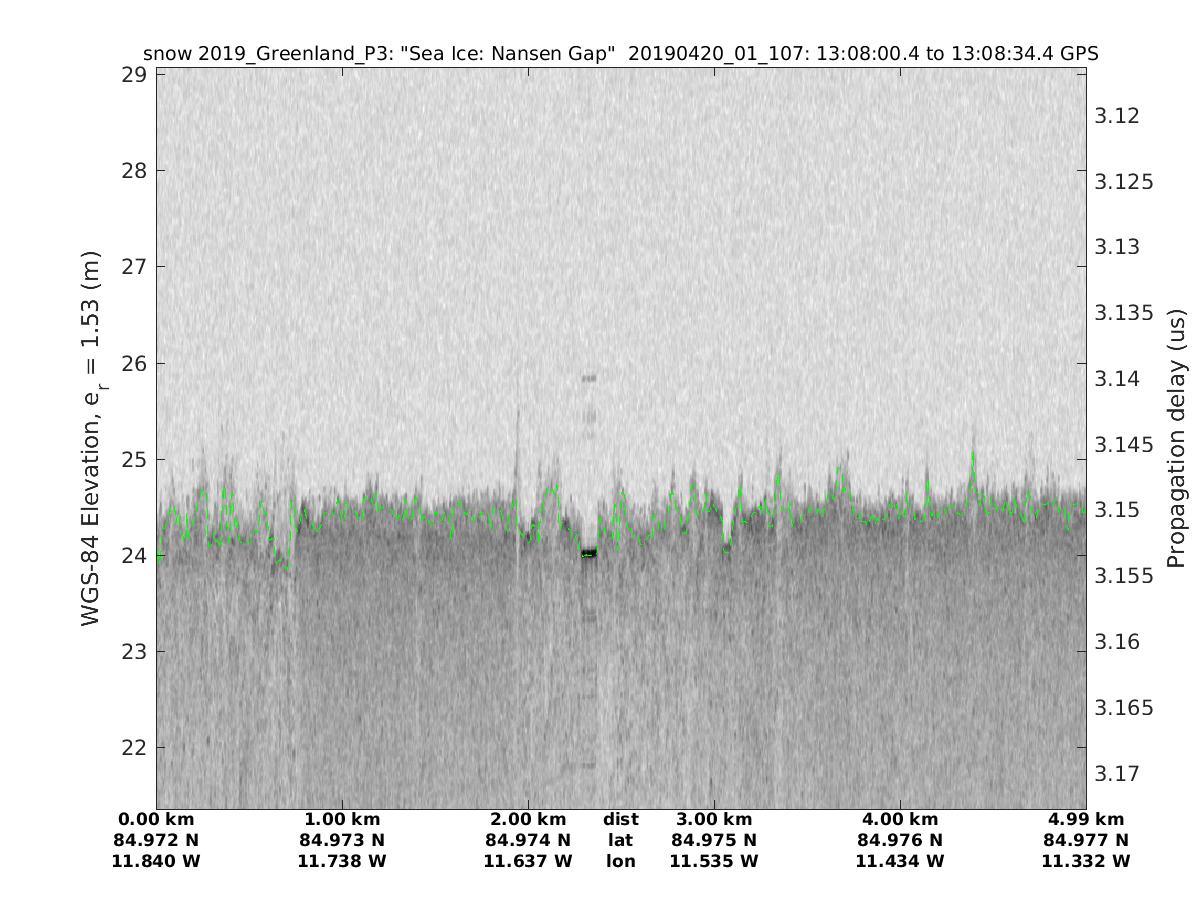Click the 'lat' axis legend text
This screenshot has height=900, width=1200.
tap(620, 841)
